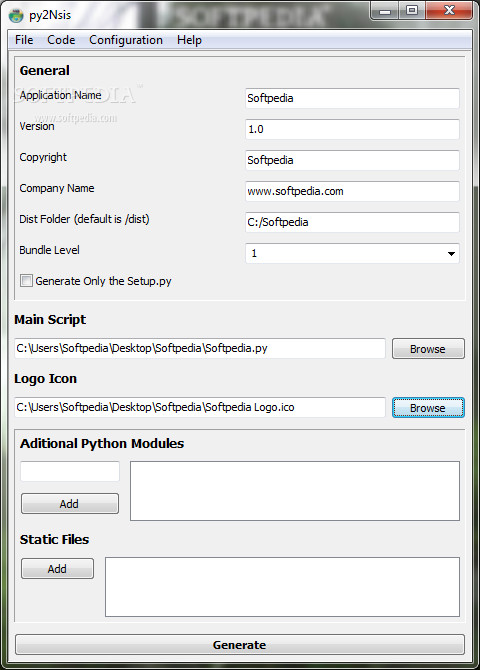Click the Static Files heading
This screenshot has width=480, height=670.
pyautogui.click(x=54, y=540)
